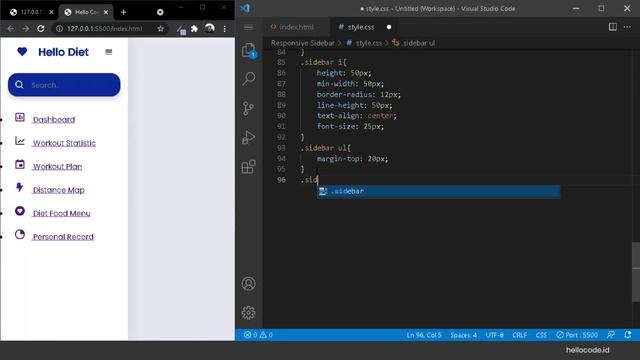Change indentation via Spaces: 4
This screenshot has height=360, width=640.
[x=464, y=335]
